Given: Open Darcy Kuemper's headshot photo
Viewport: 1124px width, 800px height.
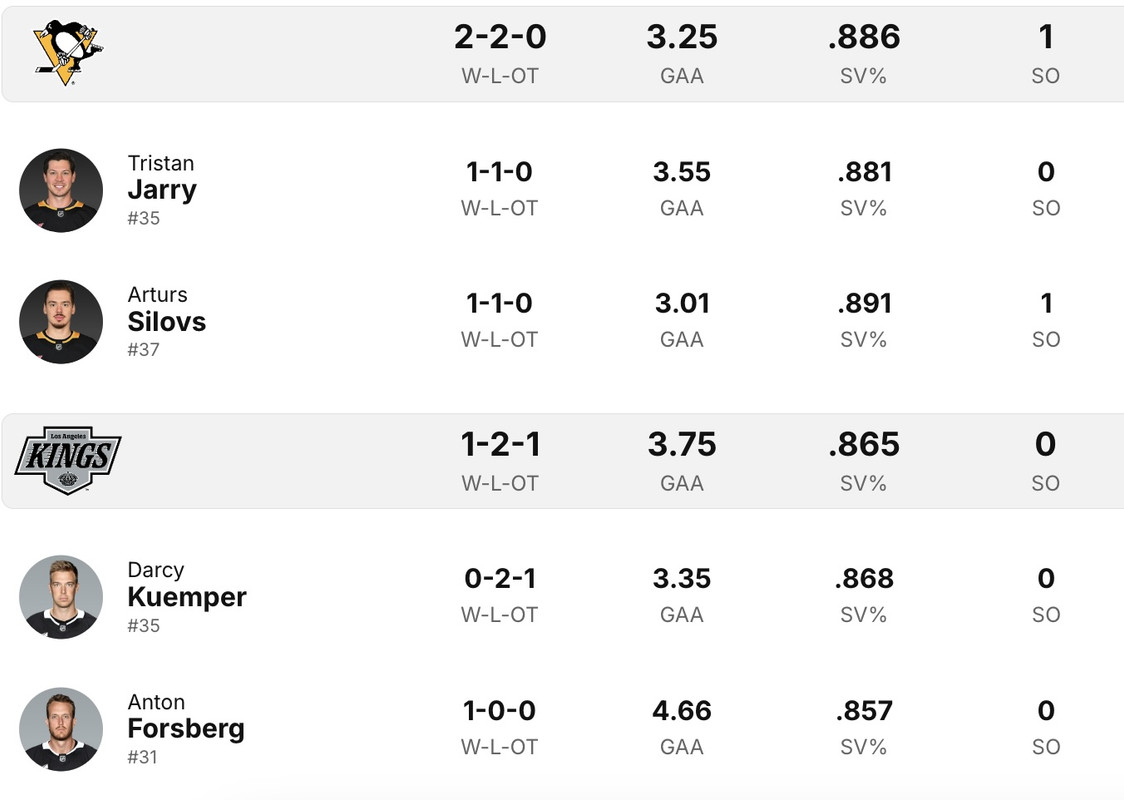Looking at the screenshot, I should point(61,597).
